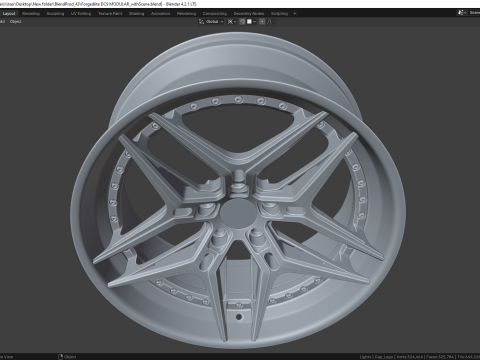Click the Lights | Cap_Logo status text
This screenshot has width=480, height=360.
click(377, 357)
